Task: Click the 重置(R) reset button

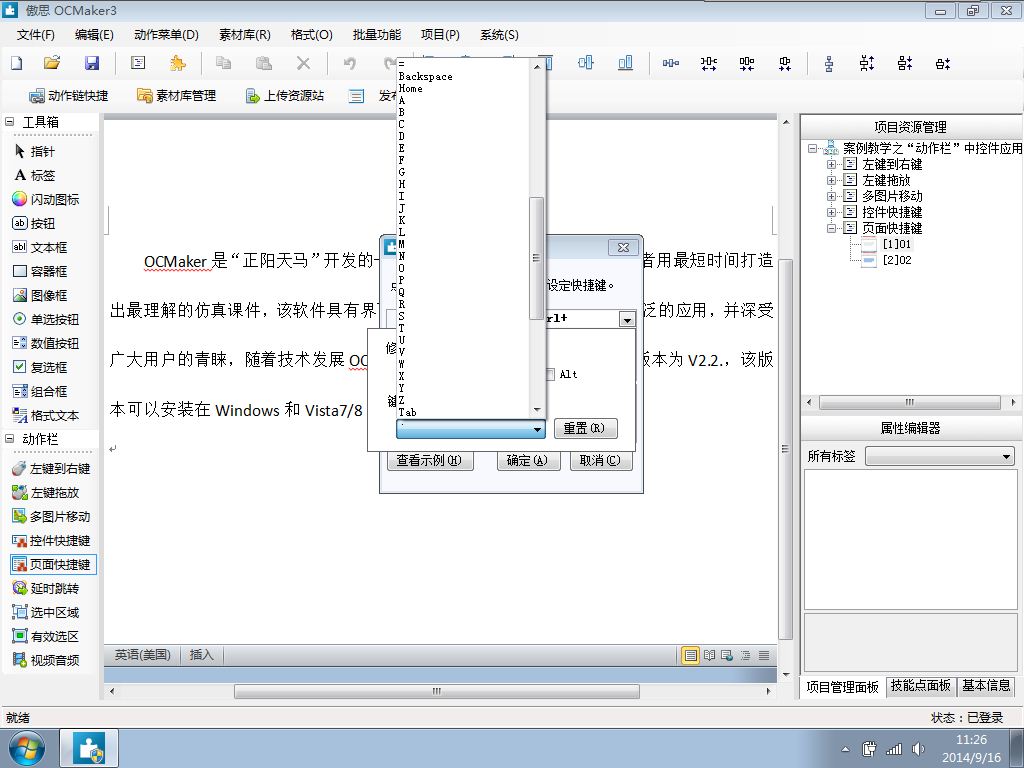Action: point(585,428)
